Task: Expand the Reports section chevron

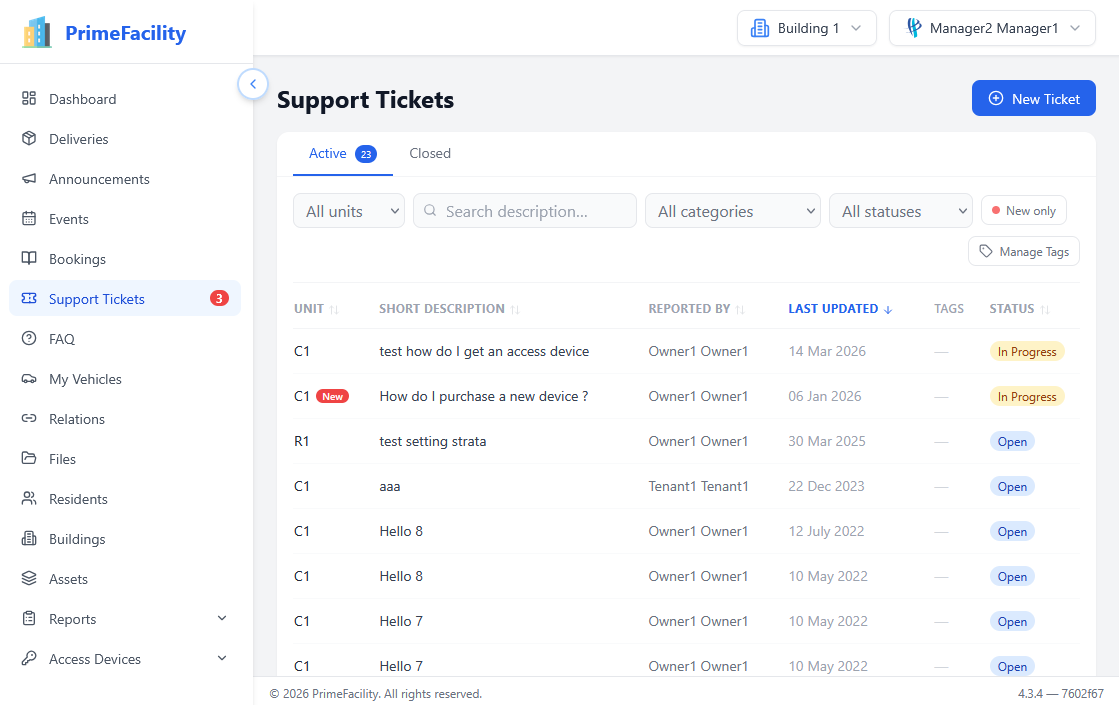Action: (222, 618)
